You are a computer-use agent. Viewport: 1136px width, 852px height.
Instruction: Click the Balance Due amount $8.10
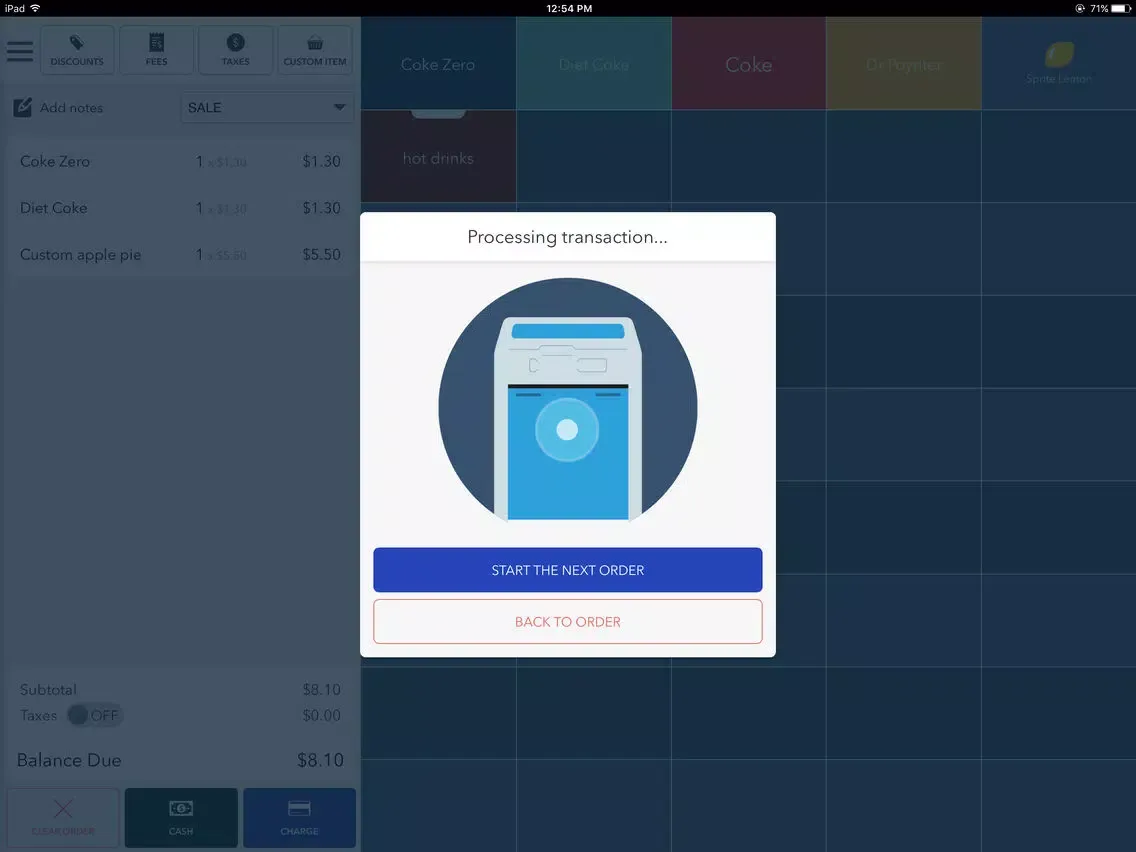320,760
